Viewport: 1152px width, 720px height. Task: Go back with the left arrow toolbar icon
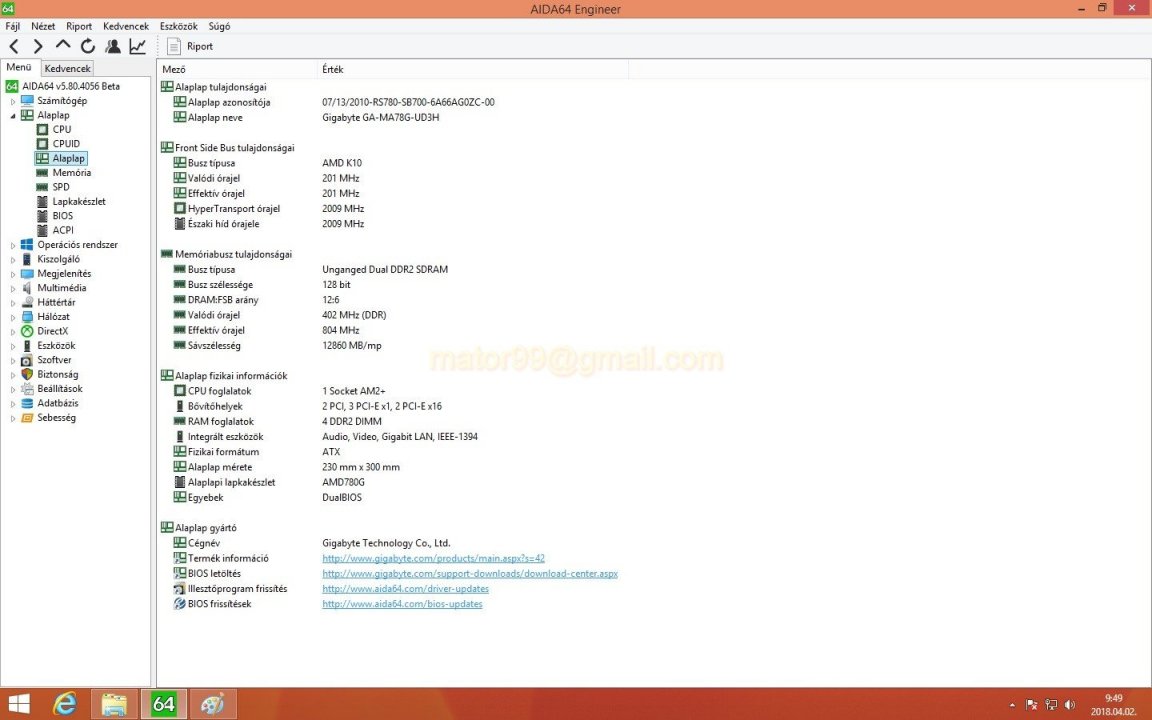click(x=14, y=46)
